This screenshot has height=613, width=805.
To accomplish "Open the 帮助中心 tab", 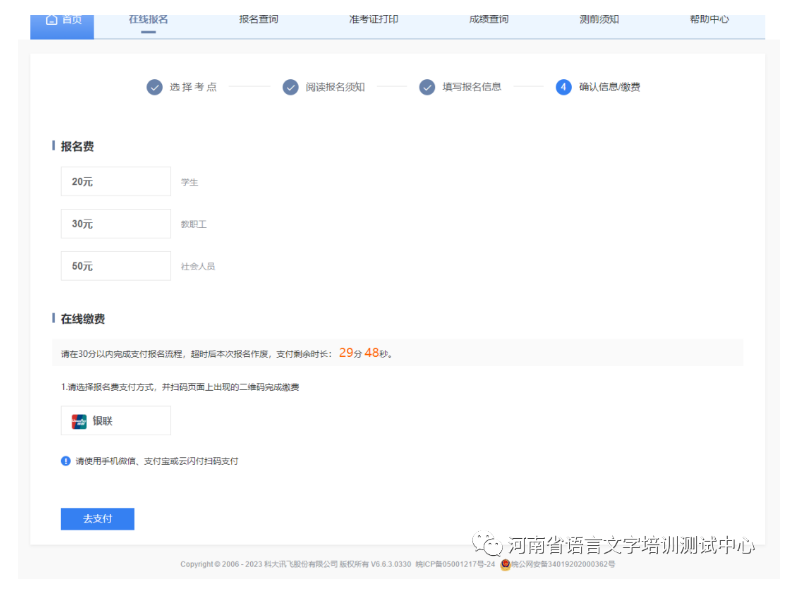I will [x=709, y=20].
